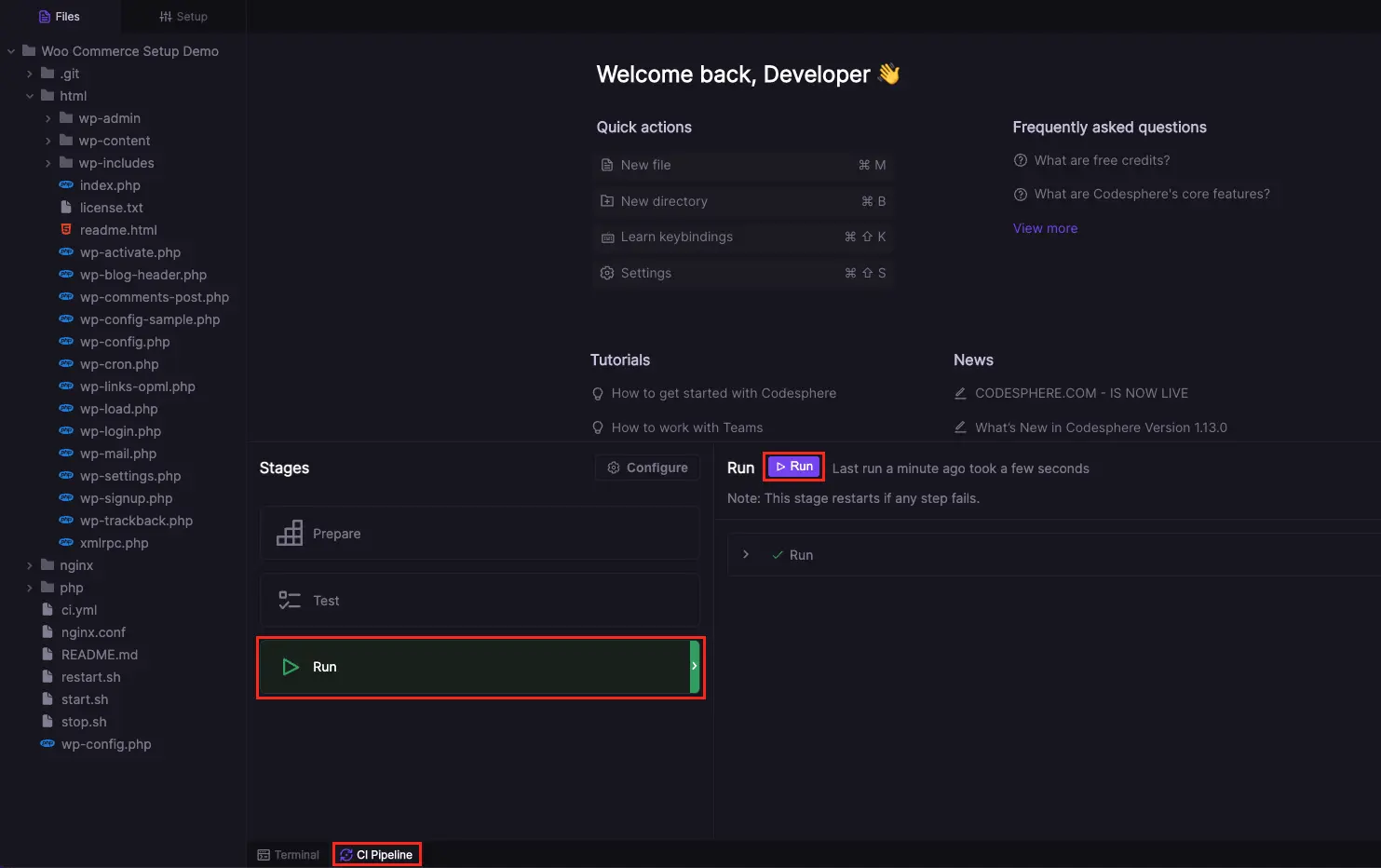Open the What are free credits FAQ
The height and width of the screenshot is (868, 1381).
point(1102,160)
